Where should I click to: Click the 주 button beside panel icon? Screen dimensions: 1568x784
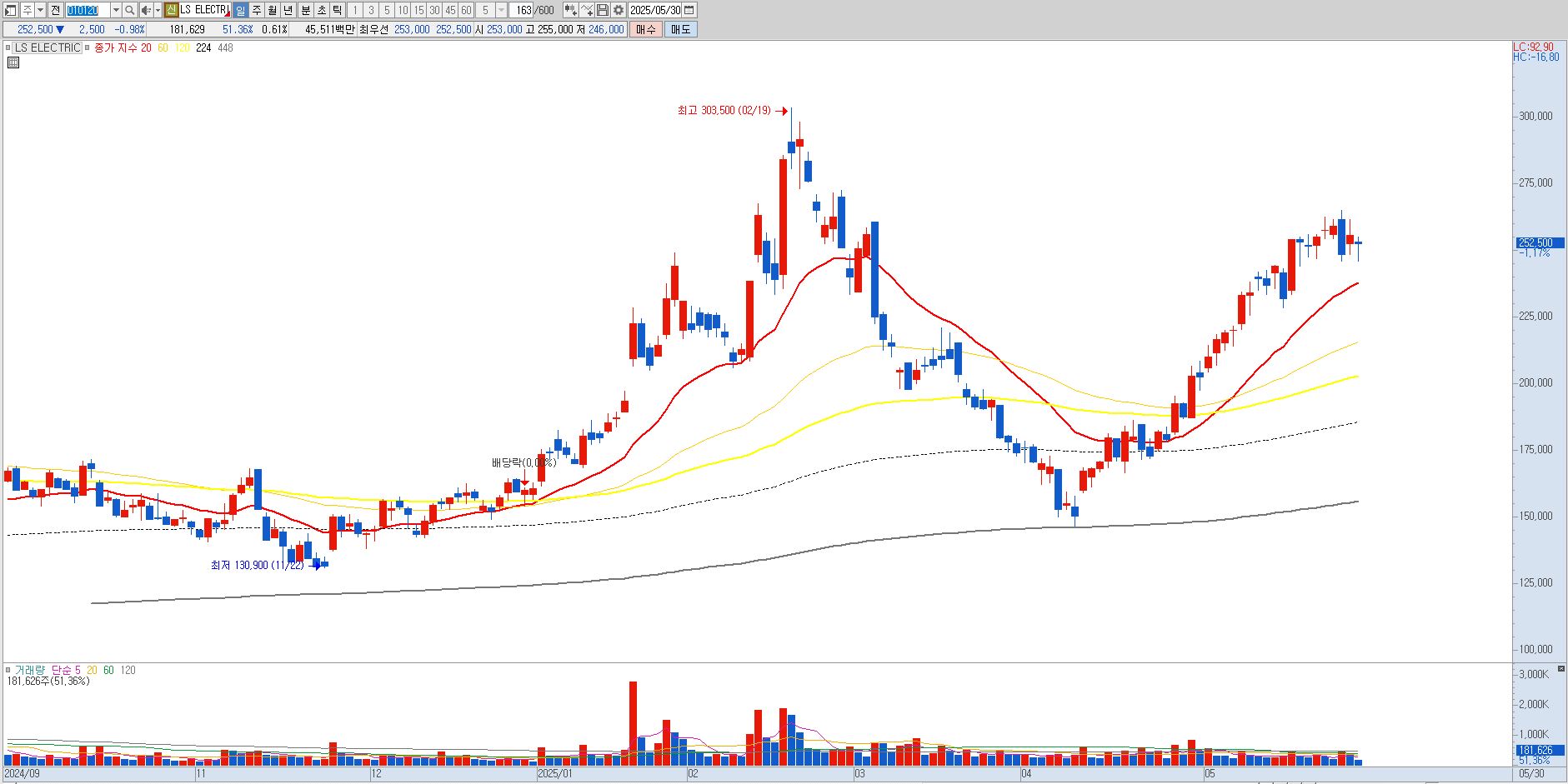(27, 10)
